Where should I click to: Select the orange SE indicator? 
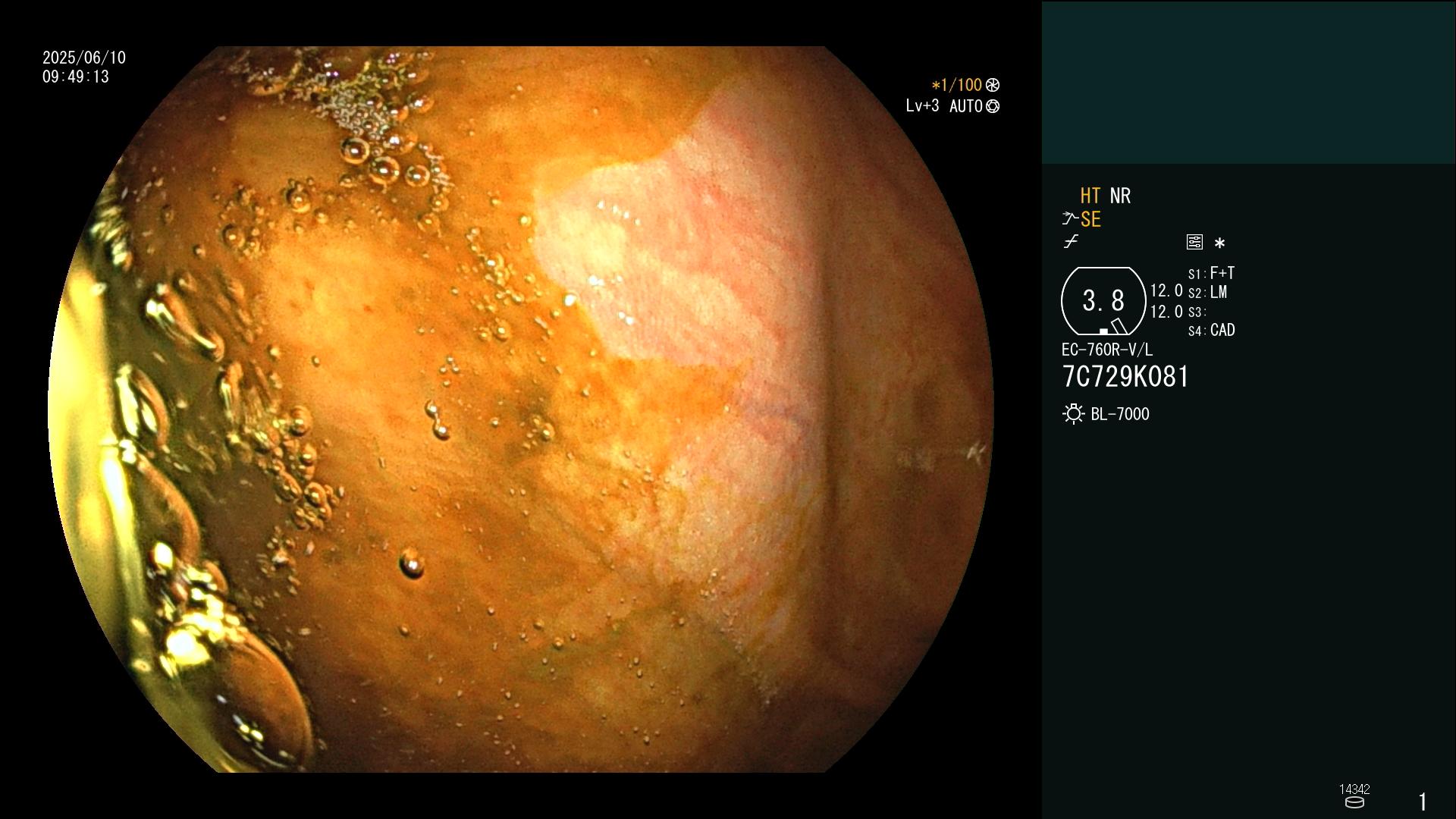[1090, 220]
